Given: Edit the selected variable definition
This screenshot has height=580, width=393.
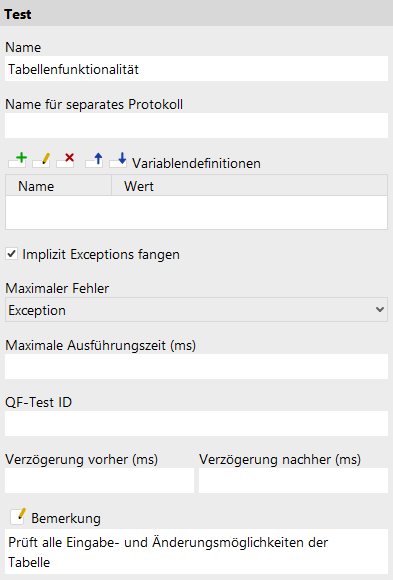Looking at the screenshot, I should pos(41,160).
